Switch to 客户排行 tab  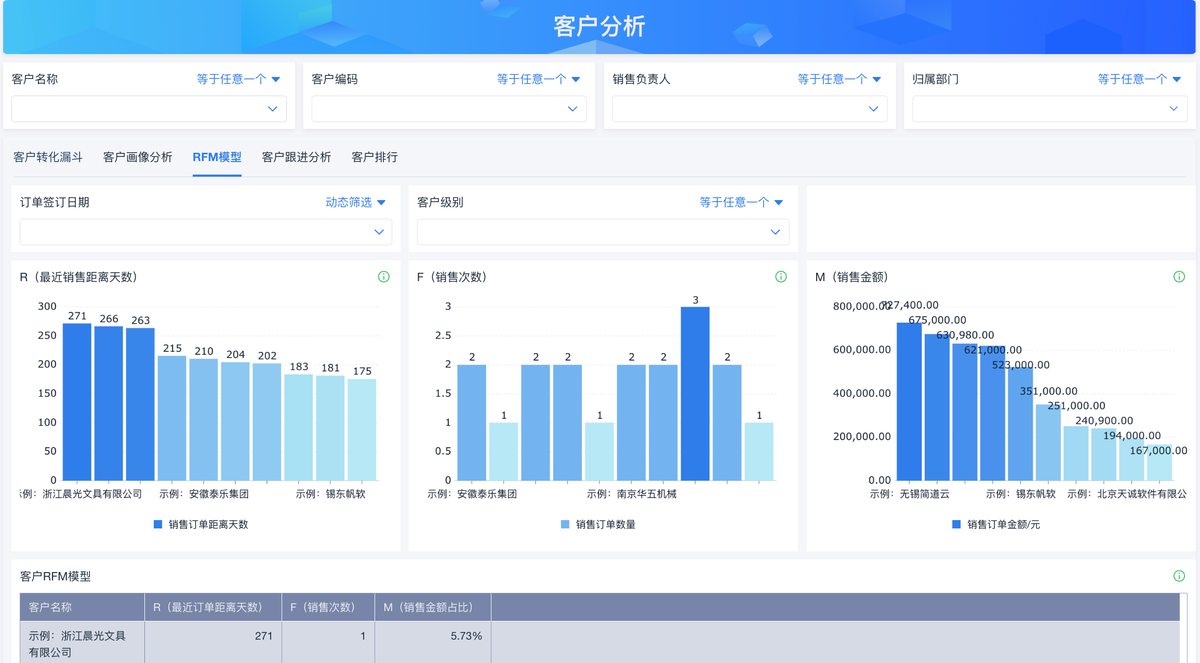tap(375, 157)
